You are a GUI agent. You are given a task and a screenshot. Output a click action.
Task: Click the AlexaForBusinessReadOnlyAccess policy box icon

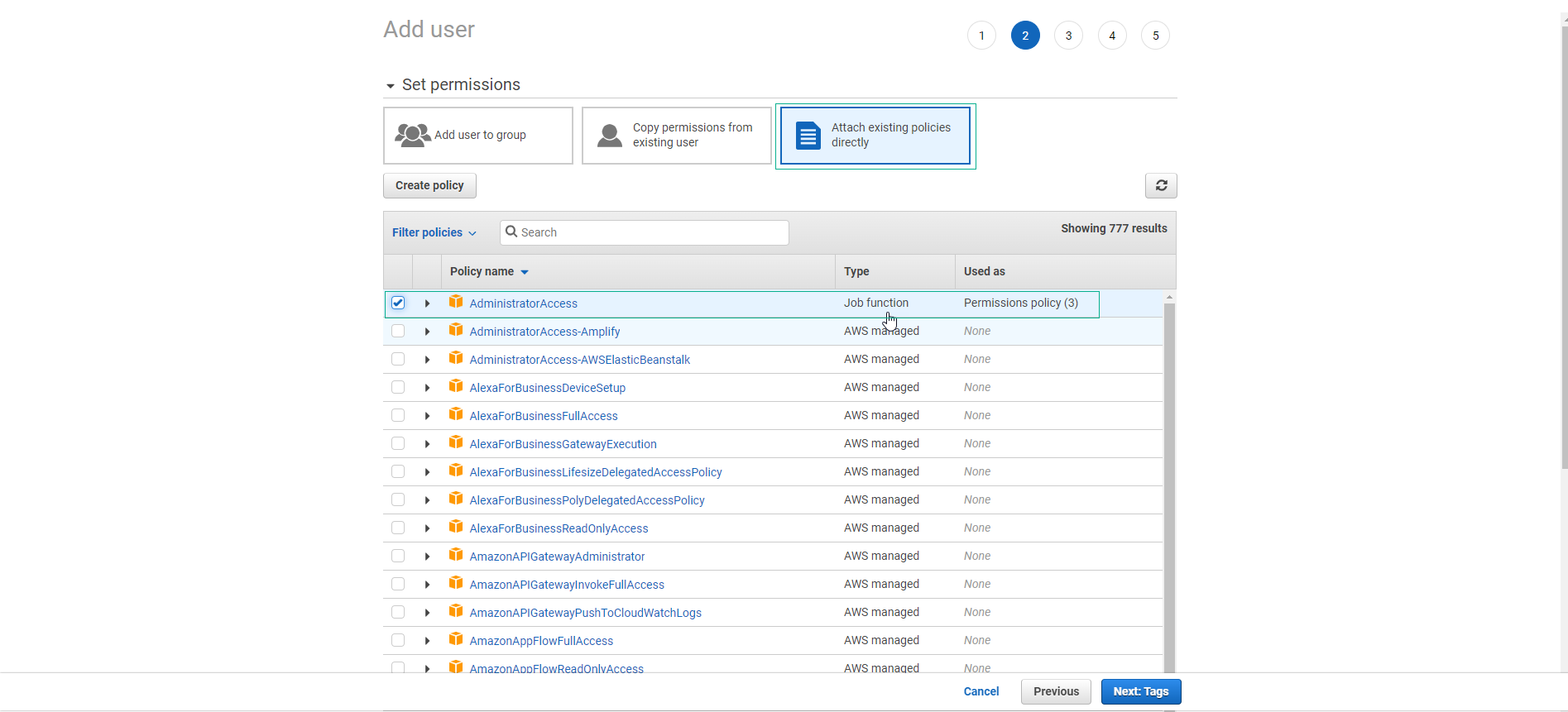[456, 527]
